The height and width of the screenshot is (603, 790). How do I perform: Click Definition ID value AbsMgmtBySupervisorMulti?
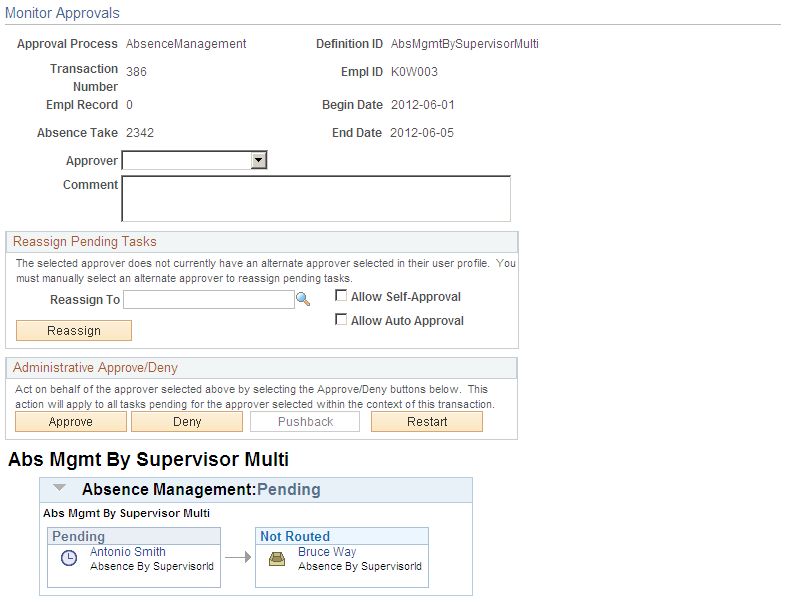point(465,44)
